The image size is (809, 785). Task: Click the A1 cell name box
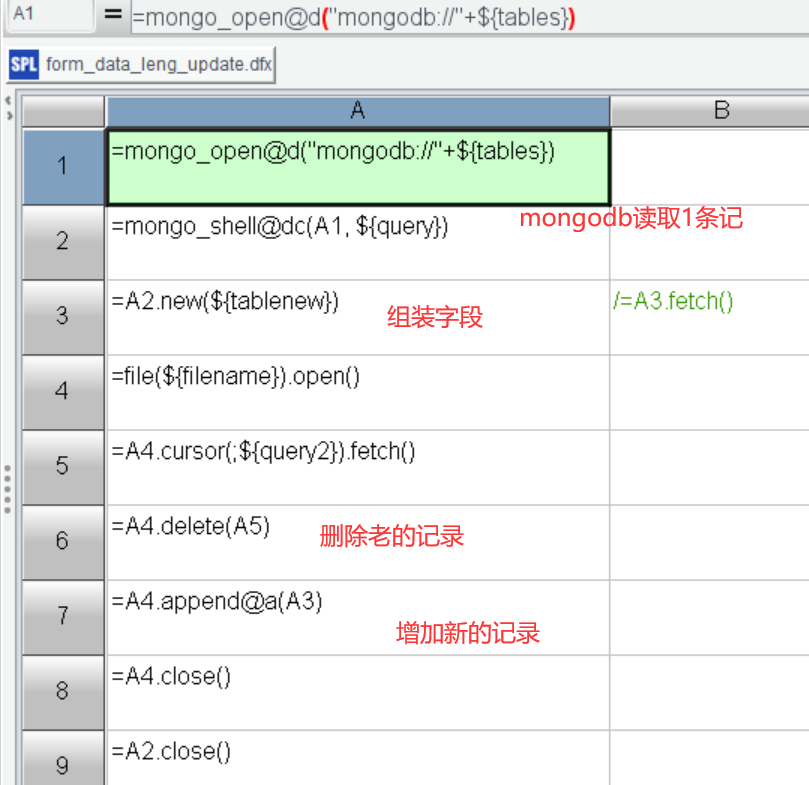[51, 14]
